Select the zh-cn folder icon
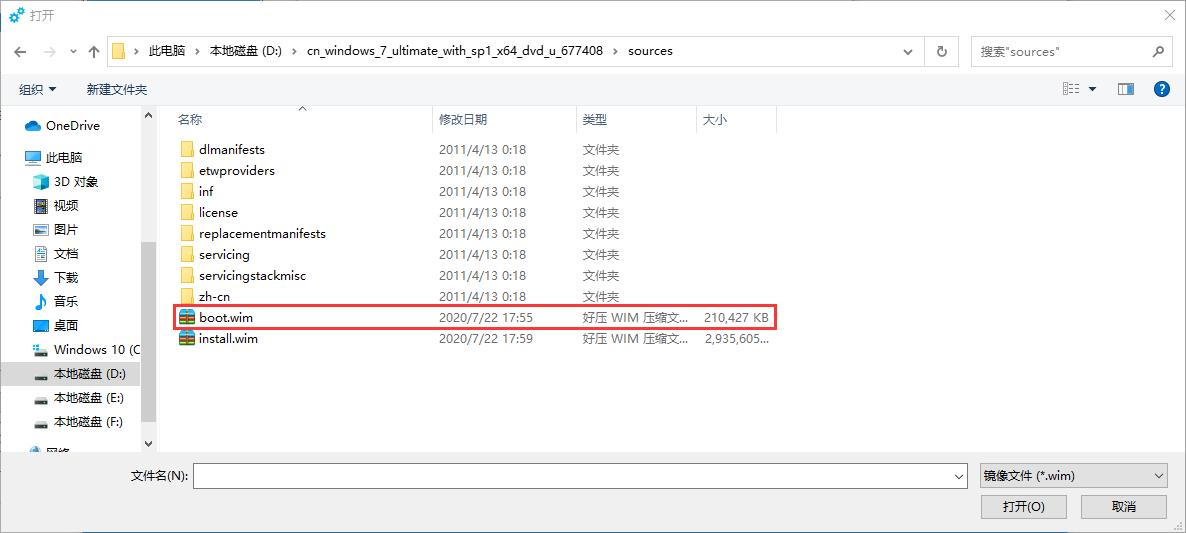1186x533 pixels. [188, 296]
